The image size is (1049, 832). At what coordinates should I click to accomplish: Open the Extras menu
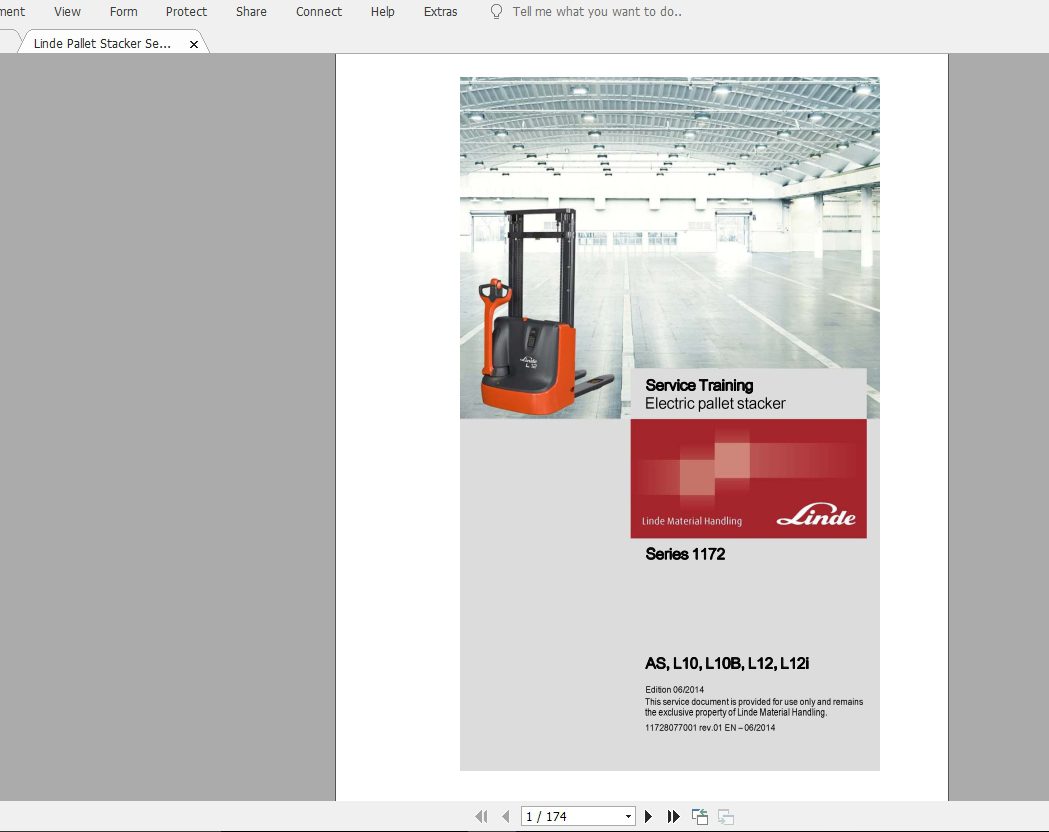tap(440, 11)
